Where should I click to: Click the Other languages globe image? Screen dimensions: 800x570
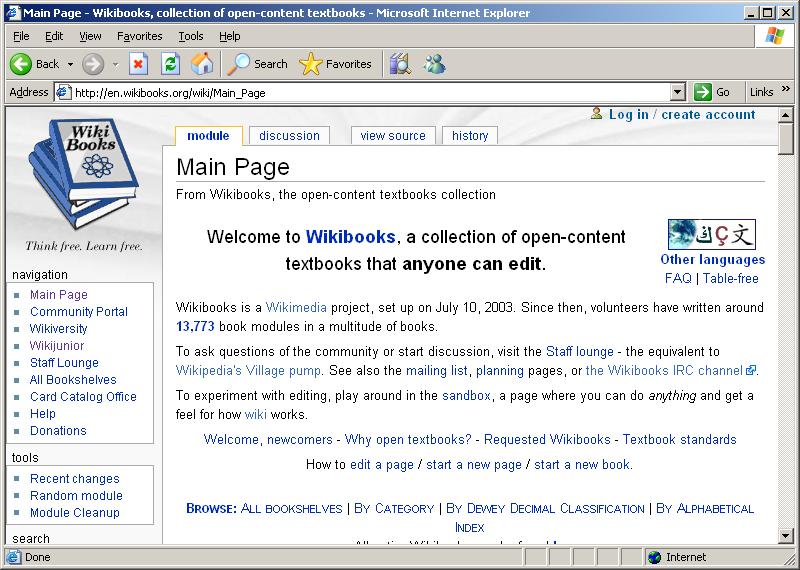[x=712, y=234]
